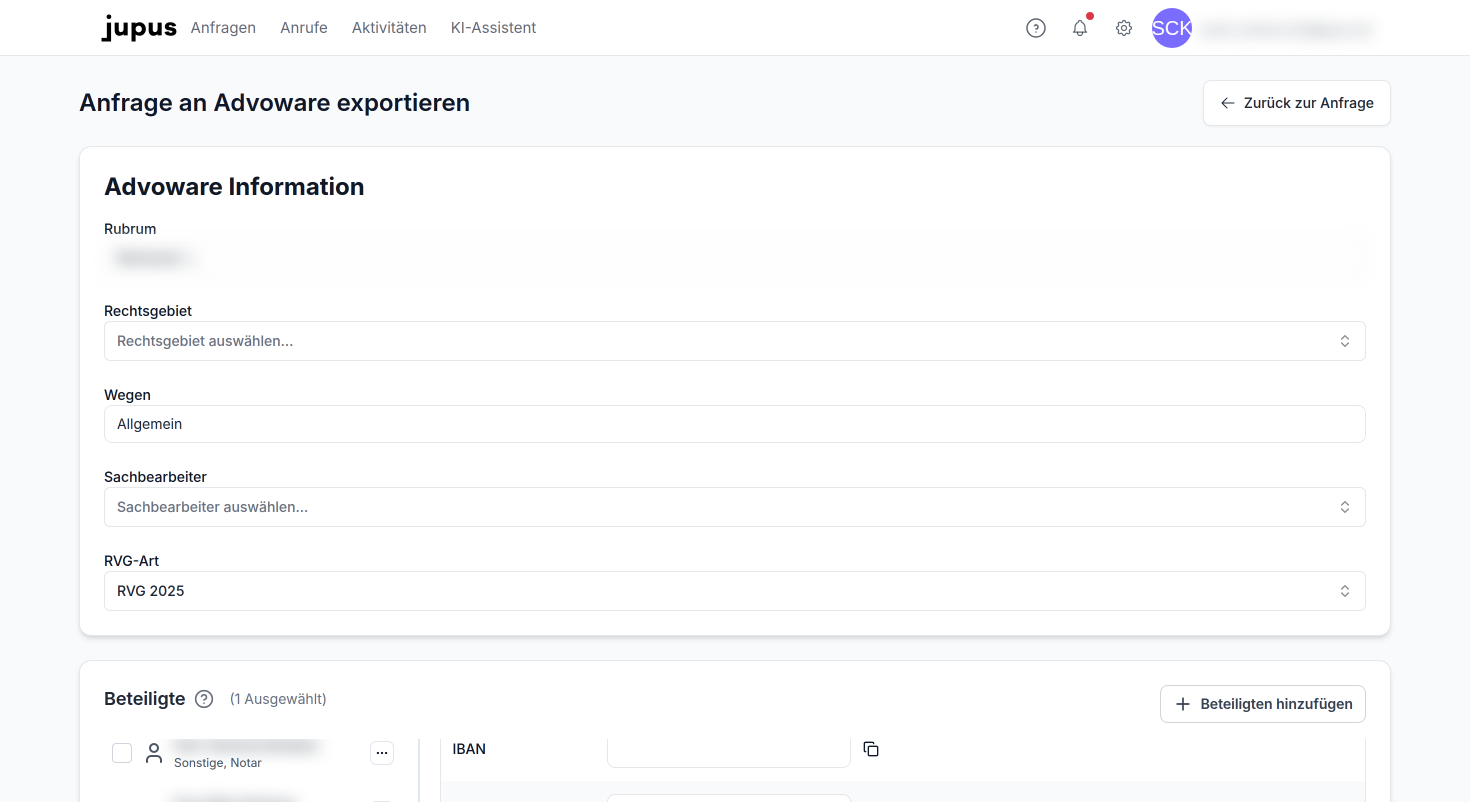Click the person icon of the Sonstige, Notar participant
This screenshot has height=802, width=1470.
[x=154, y=753]
